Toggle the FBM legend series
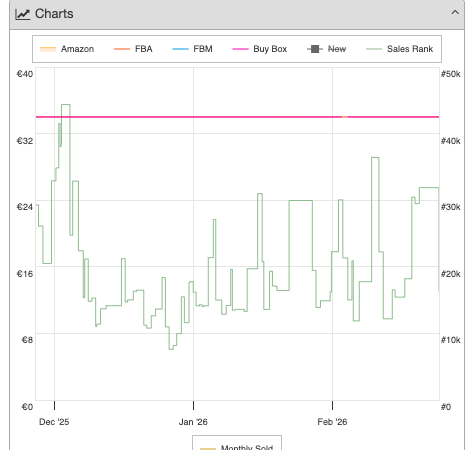 click(x=192, y=49)
